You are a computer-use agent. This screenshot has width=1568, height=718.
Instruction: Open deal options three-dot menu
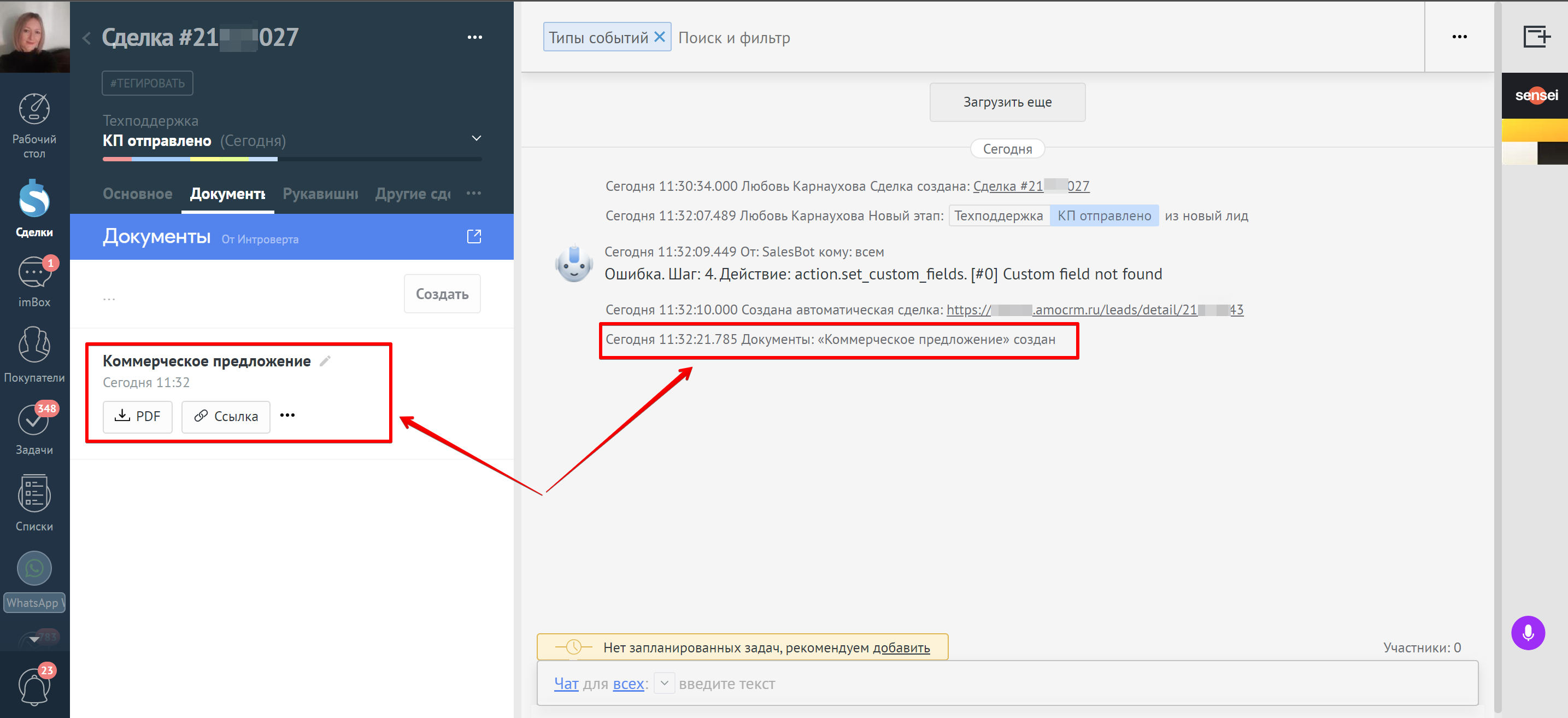[475, 38]
